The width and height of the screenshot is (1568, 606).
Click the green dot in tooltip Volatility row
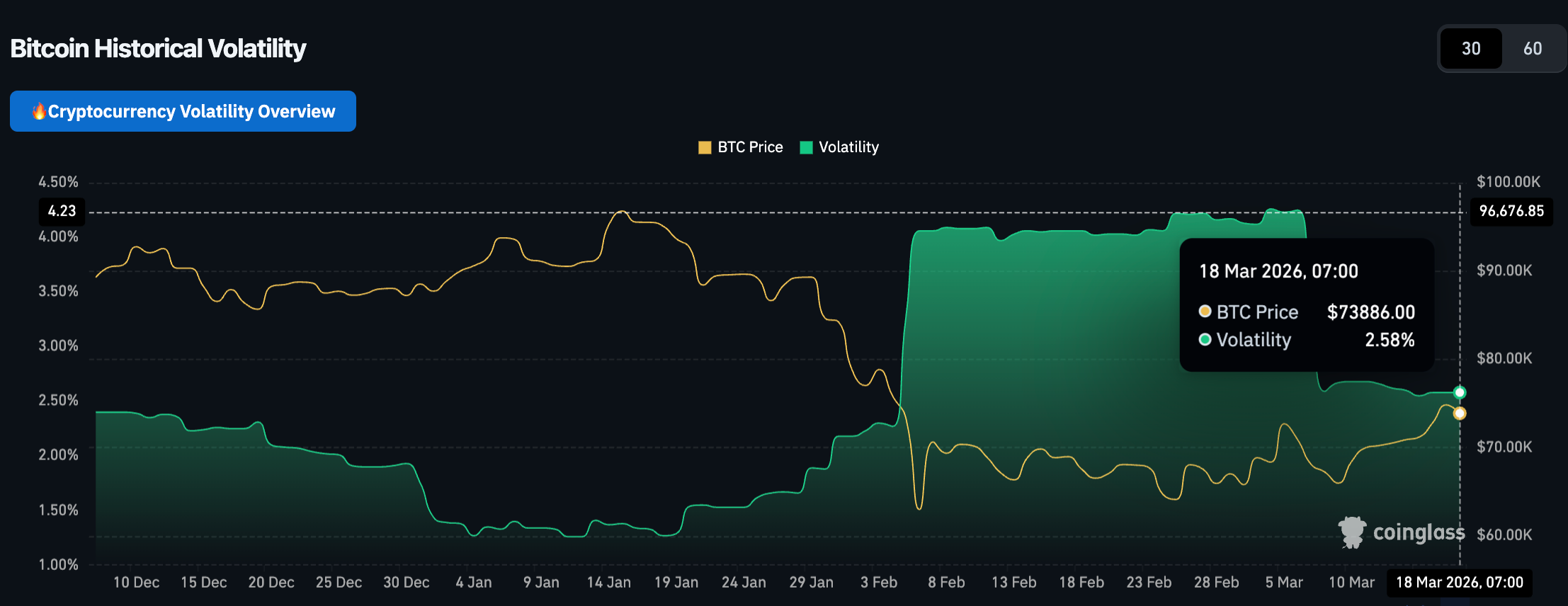1205,340
